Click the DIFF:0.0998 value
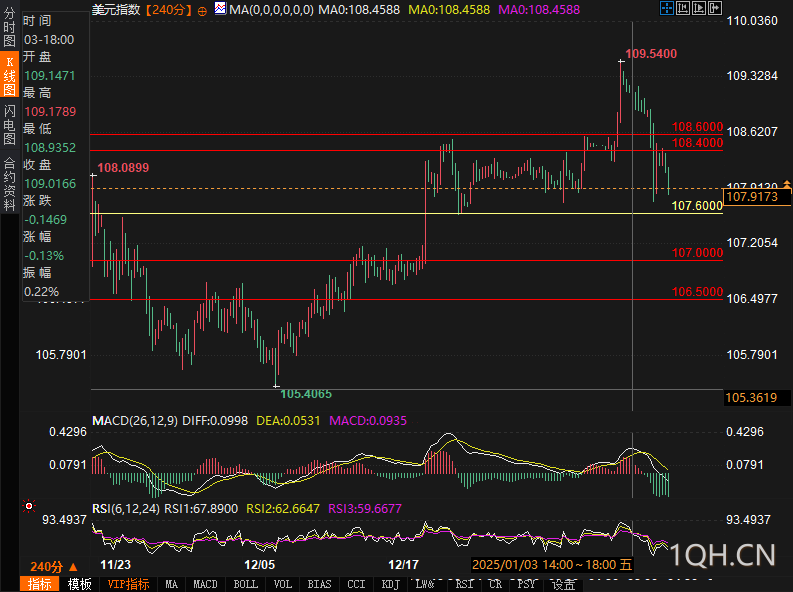This screenshot has width=793, height=592. pos(215,421)
